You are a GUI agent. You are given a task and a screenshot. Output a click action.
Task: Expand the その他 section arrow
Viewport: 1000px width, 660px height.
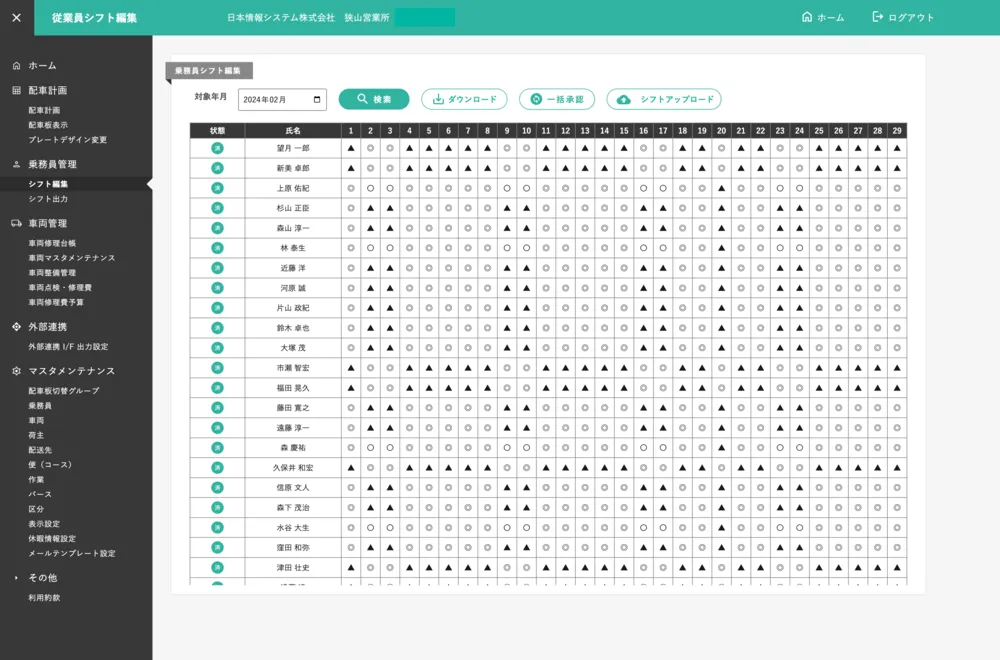point(16,578)
